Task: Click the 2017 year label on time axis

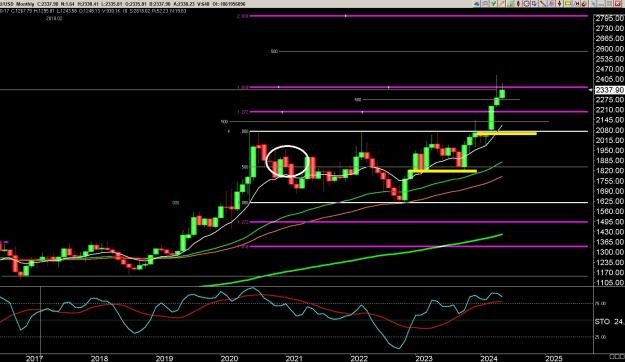Action: 34,358
